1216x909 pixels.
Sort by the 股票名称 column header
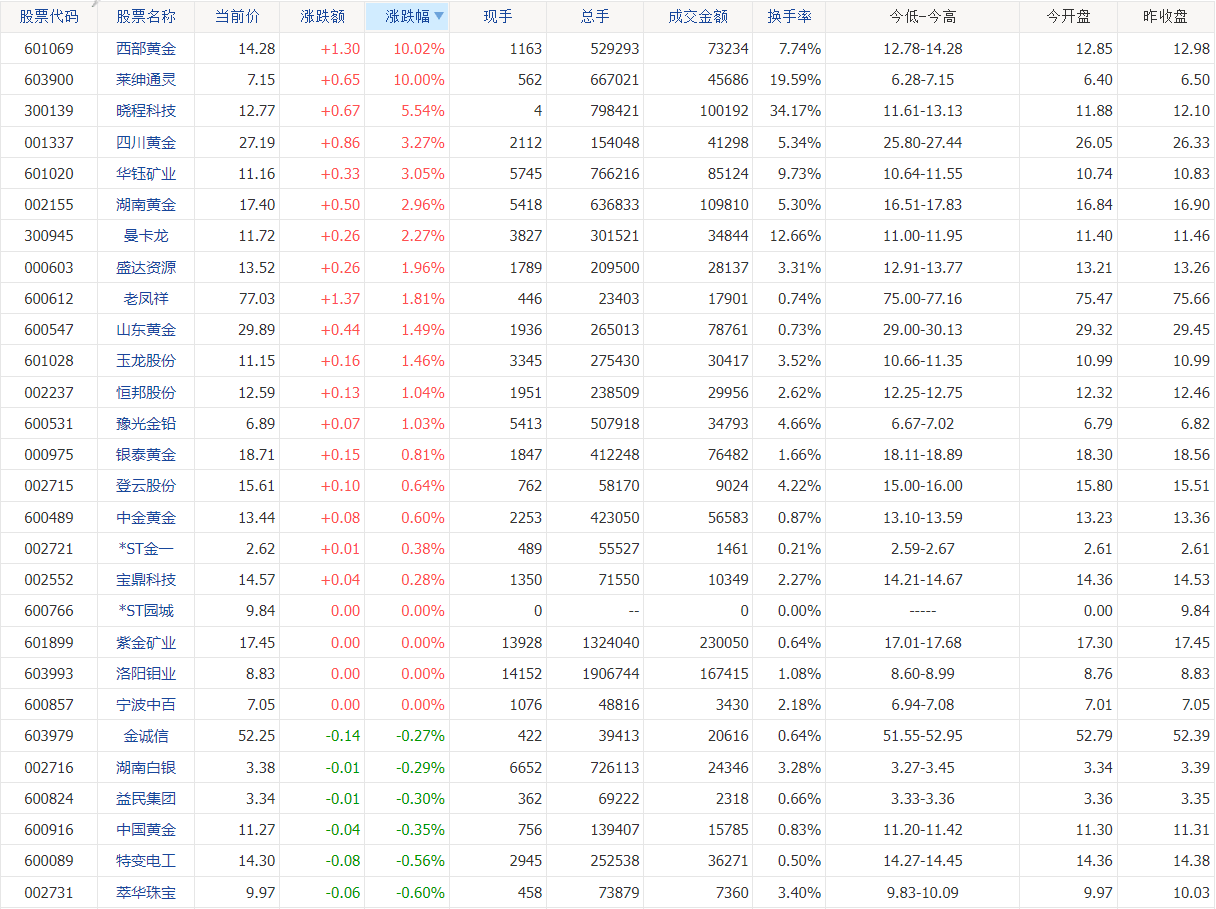(146, 17)
